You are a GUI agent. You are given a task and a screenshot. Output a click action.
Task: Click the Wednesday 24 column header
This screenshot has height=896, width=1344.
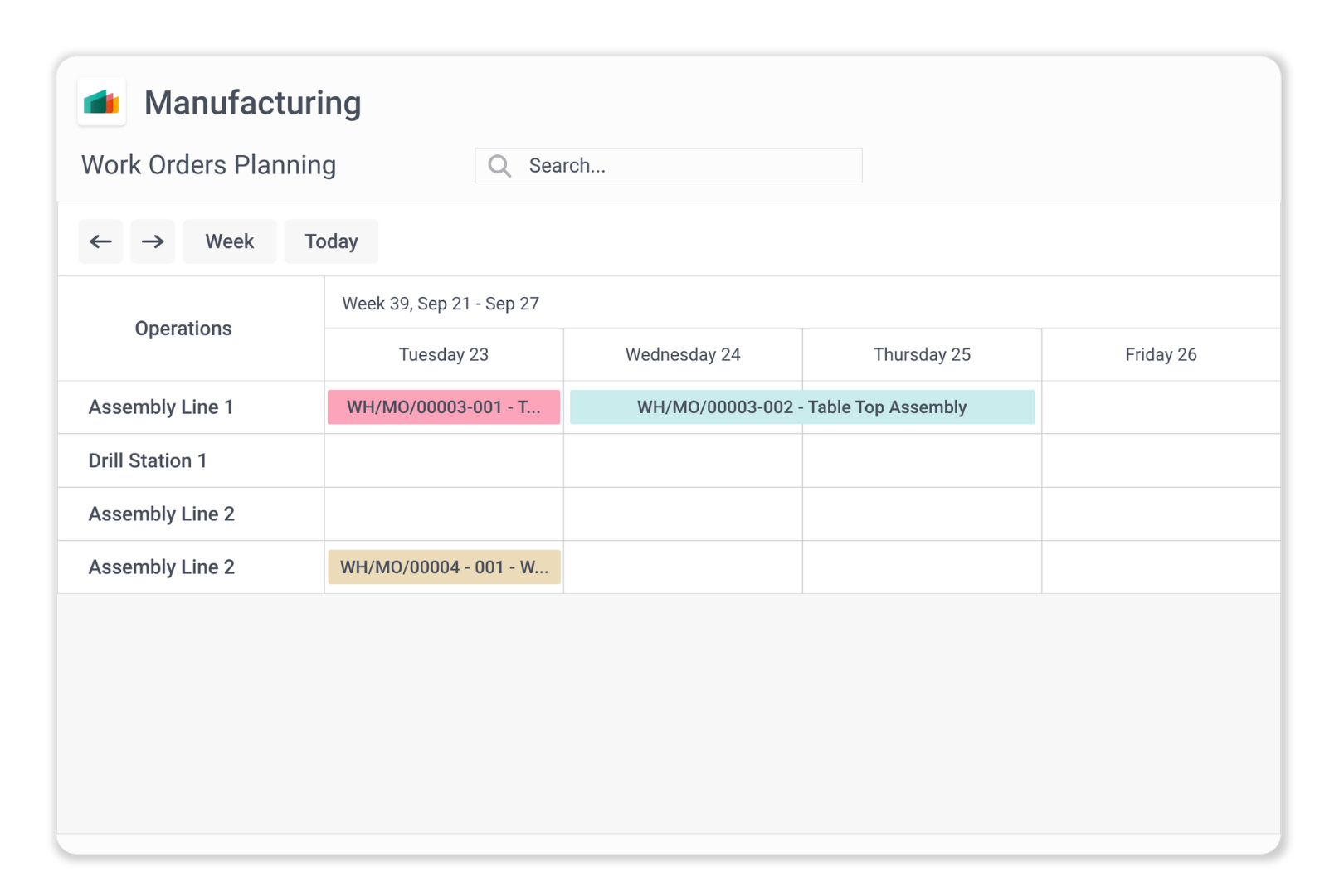coord(683,355)
